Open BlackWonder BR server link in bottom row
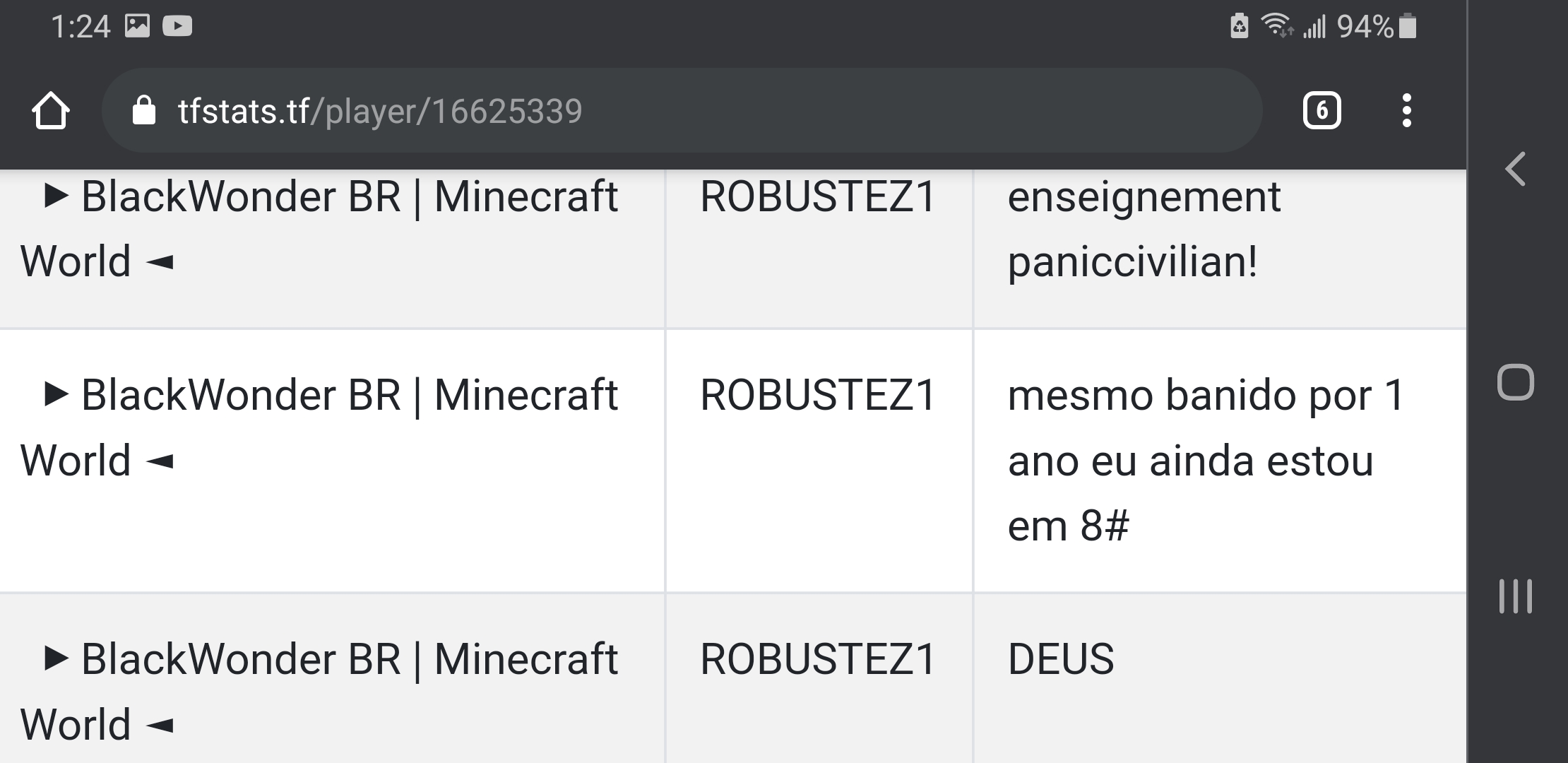Screen dimensions: 1568x763 [319, 692]
